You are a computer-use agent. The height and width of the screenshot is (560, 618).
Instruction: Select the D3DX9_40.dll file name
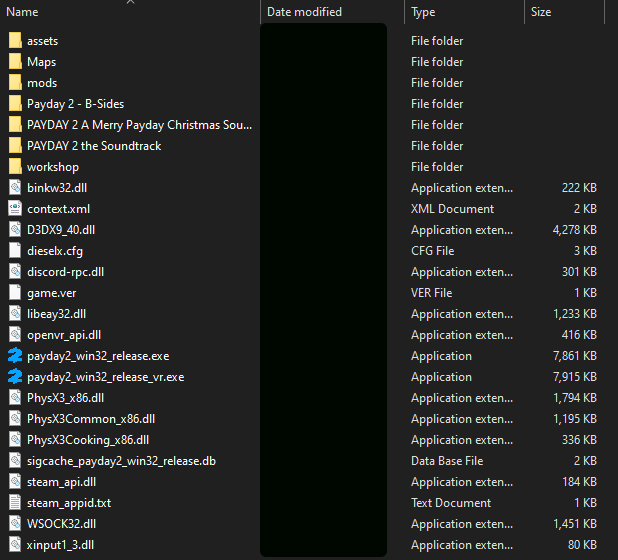61,230
